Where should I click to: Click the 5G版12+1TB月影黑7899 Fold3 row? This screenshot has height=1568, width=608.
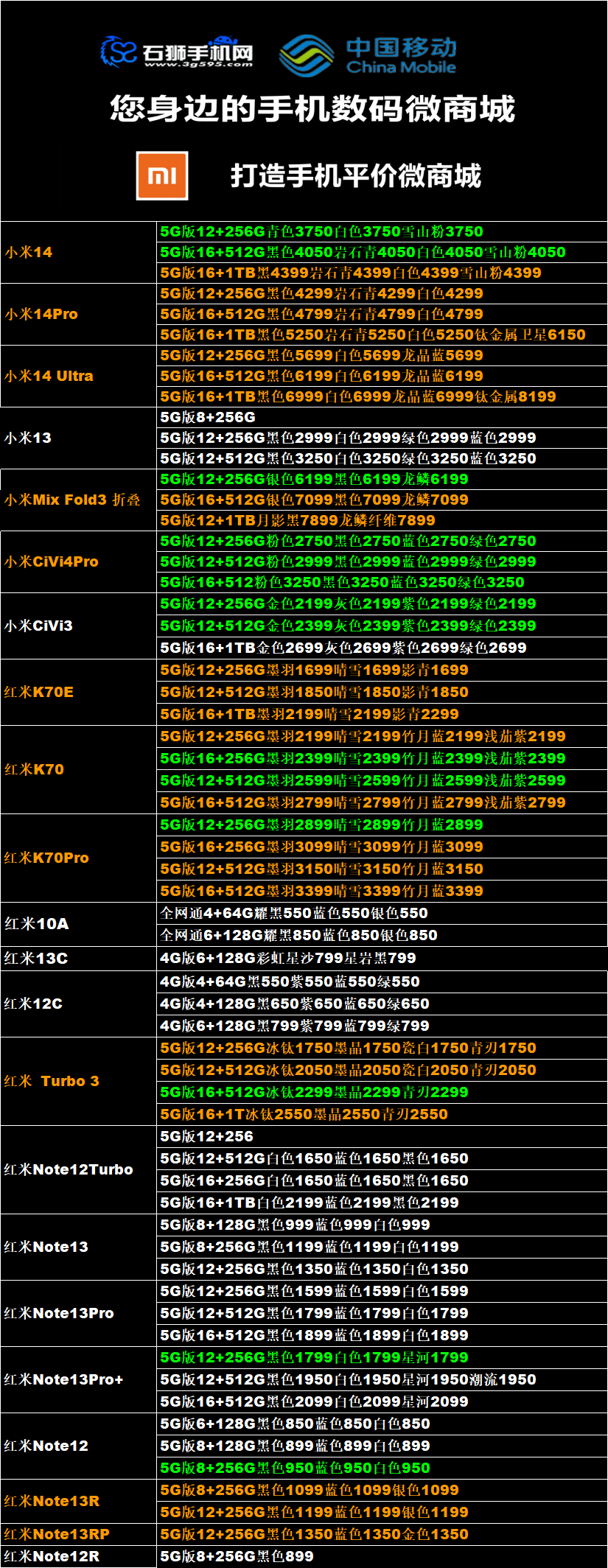click(298, 520)
